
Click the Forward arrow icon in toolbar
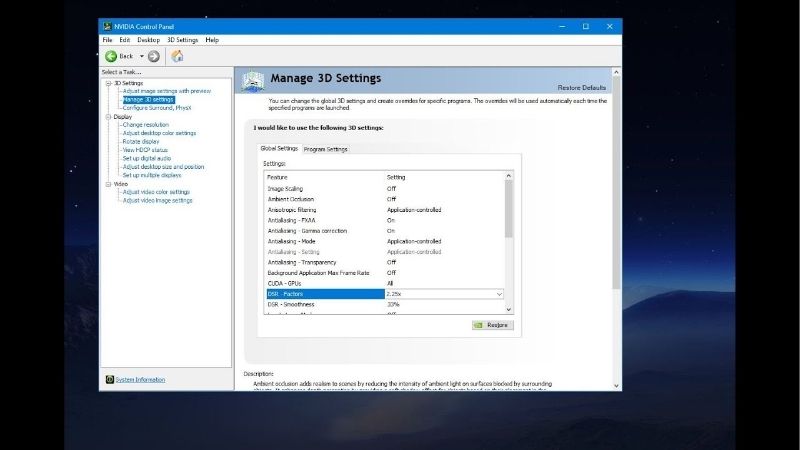click(x=154, y=56)
